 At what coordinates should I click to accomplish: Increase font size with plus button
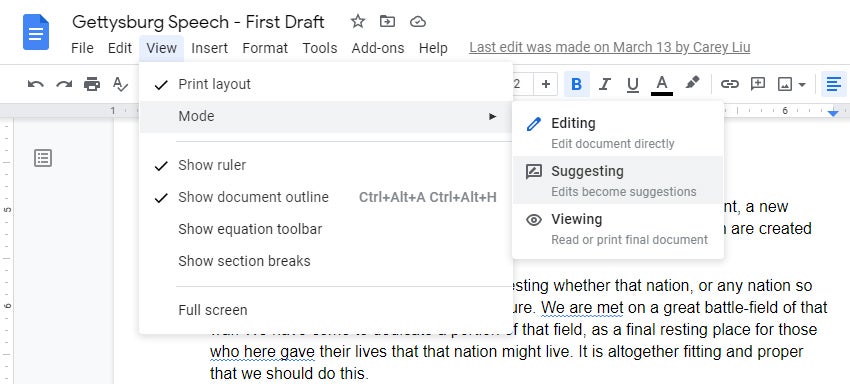click(546, 84)
